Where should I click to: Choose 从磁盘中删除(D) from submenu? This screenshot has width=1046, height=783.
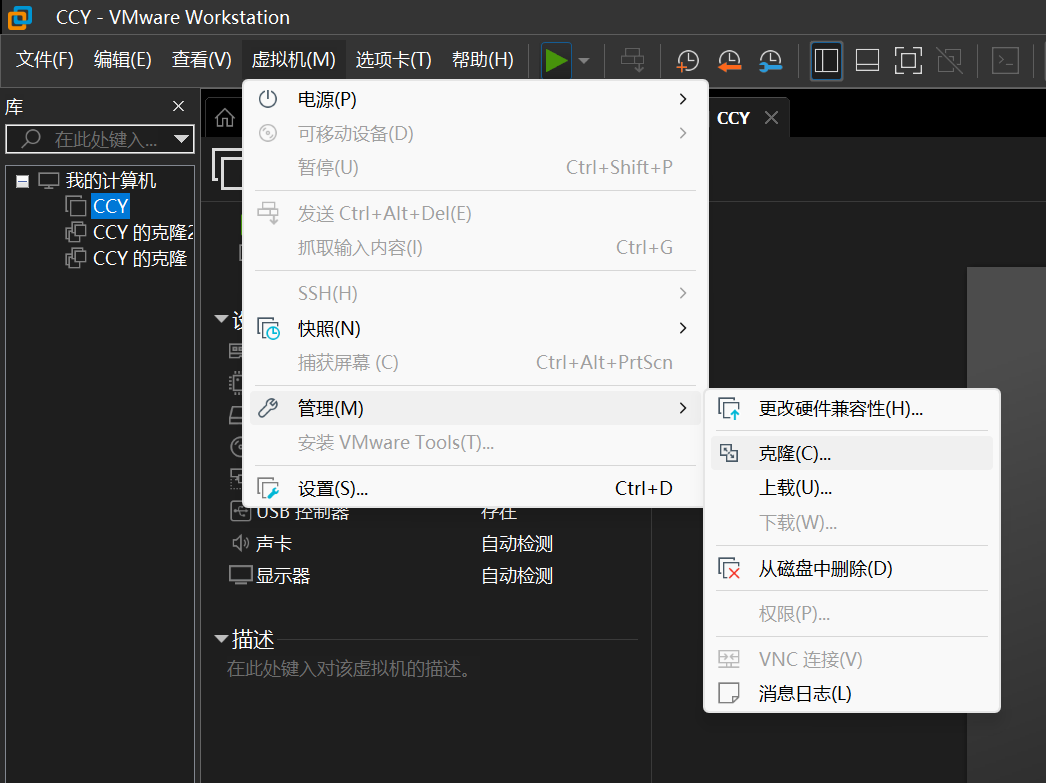[852, 569]
